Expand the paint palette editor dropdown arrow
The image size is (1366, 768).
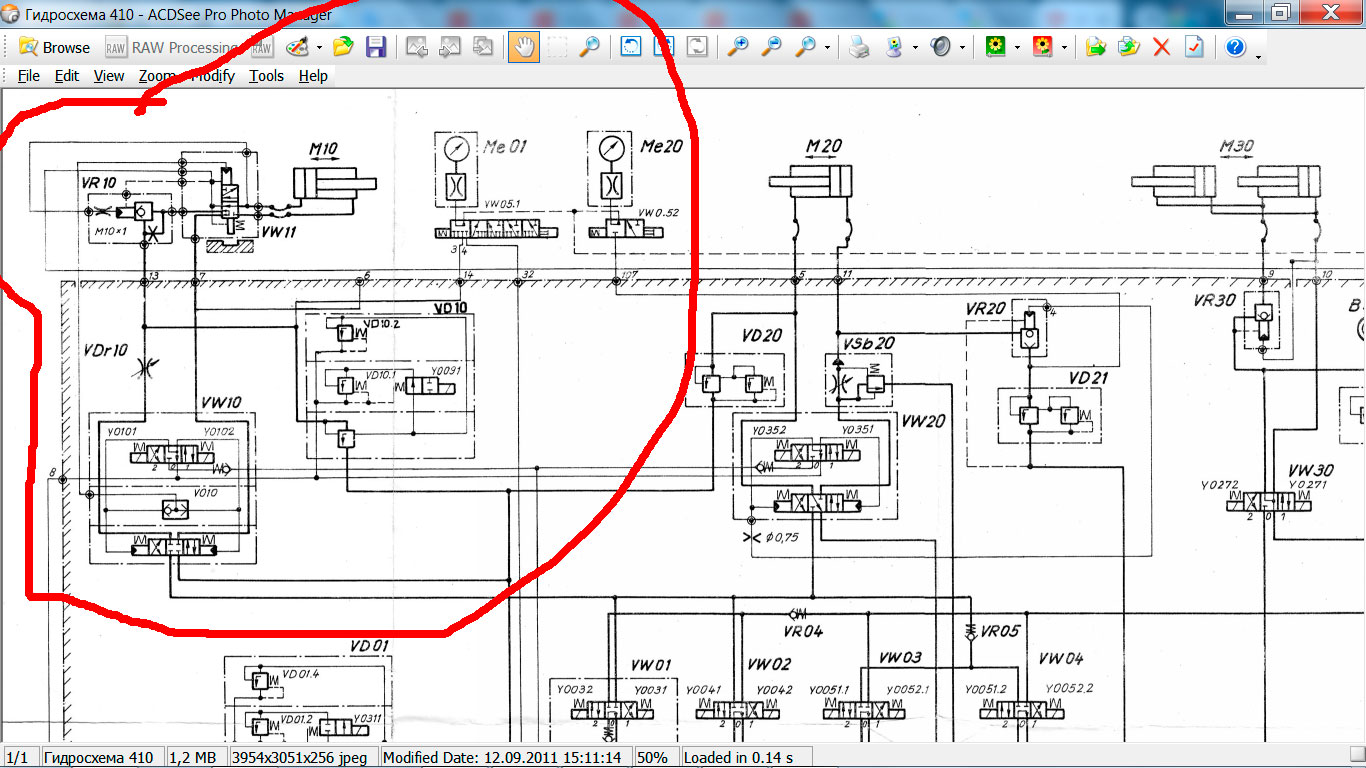coord(319,48)
